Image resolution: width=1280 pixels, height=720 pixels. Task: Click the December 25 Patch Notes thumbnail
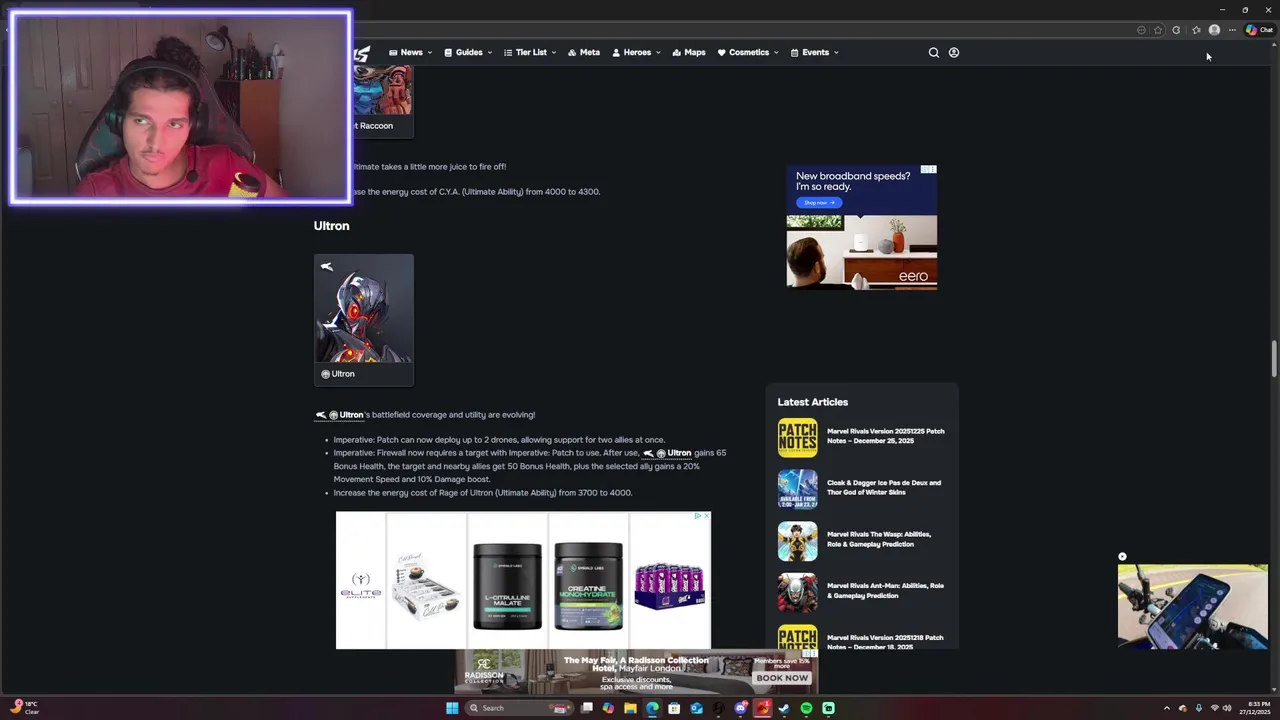click(x=798, y=438)
